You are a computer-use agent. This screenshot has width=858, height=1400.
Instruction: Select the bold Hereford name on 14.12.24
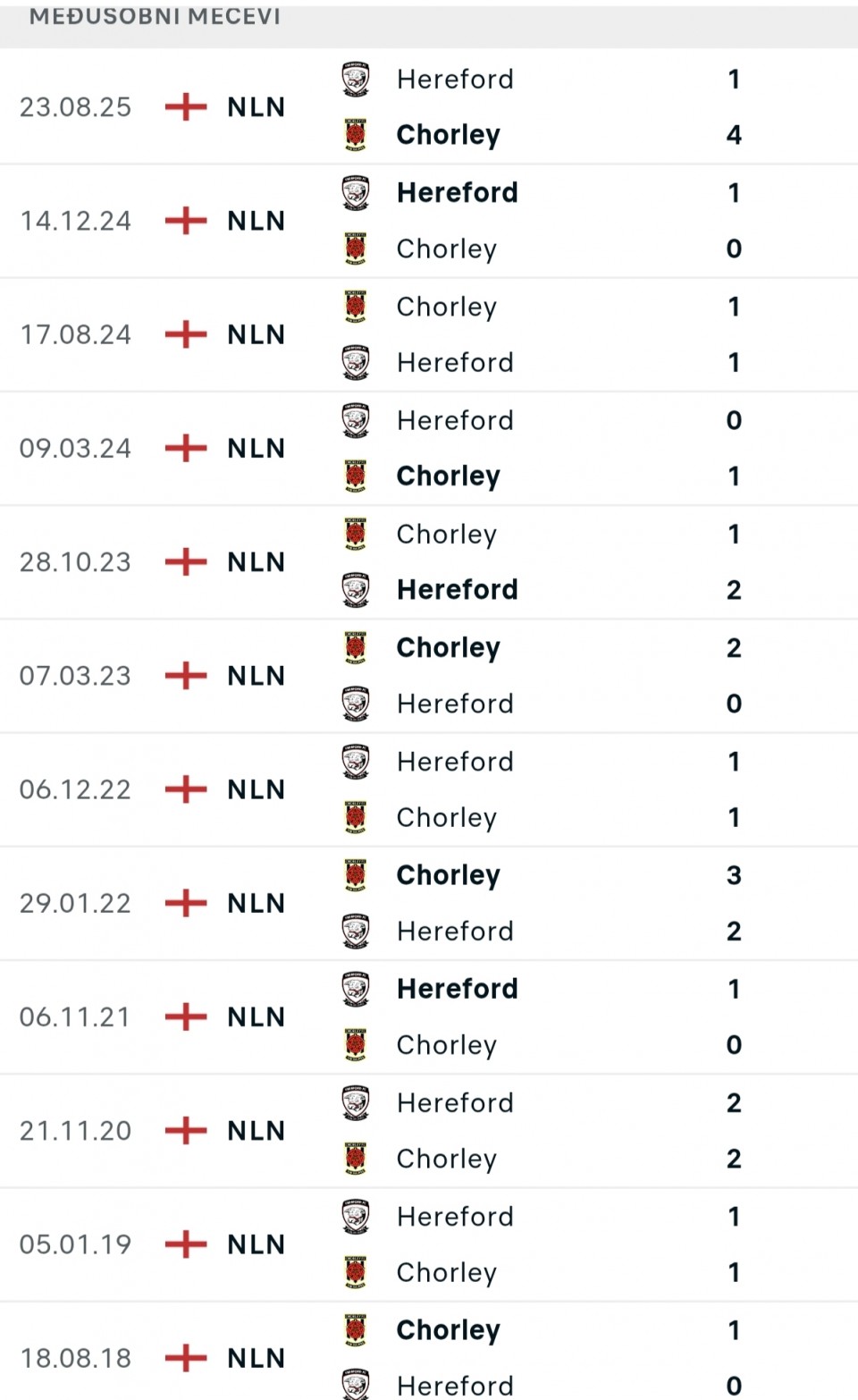pyautogui.click(x=457, y=193)
